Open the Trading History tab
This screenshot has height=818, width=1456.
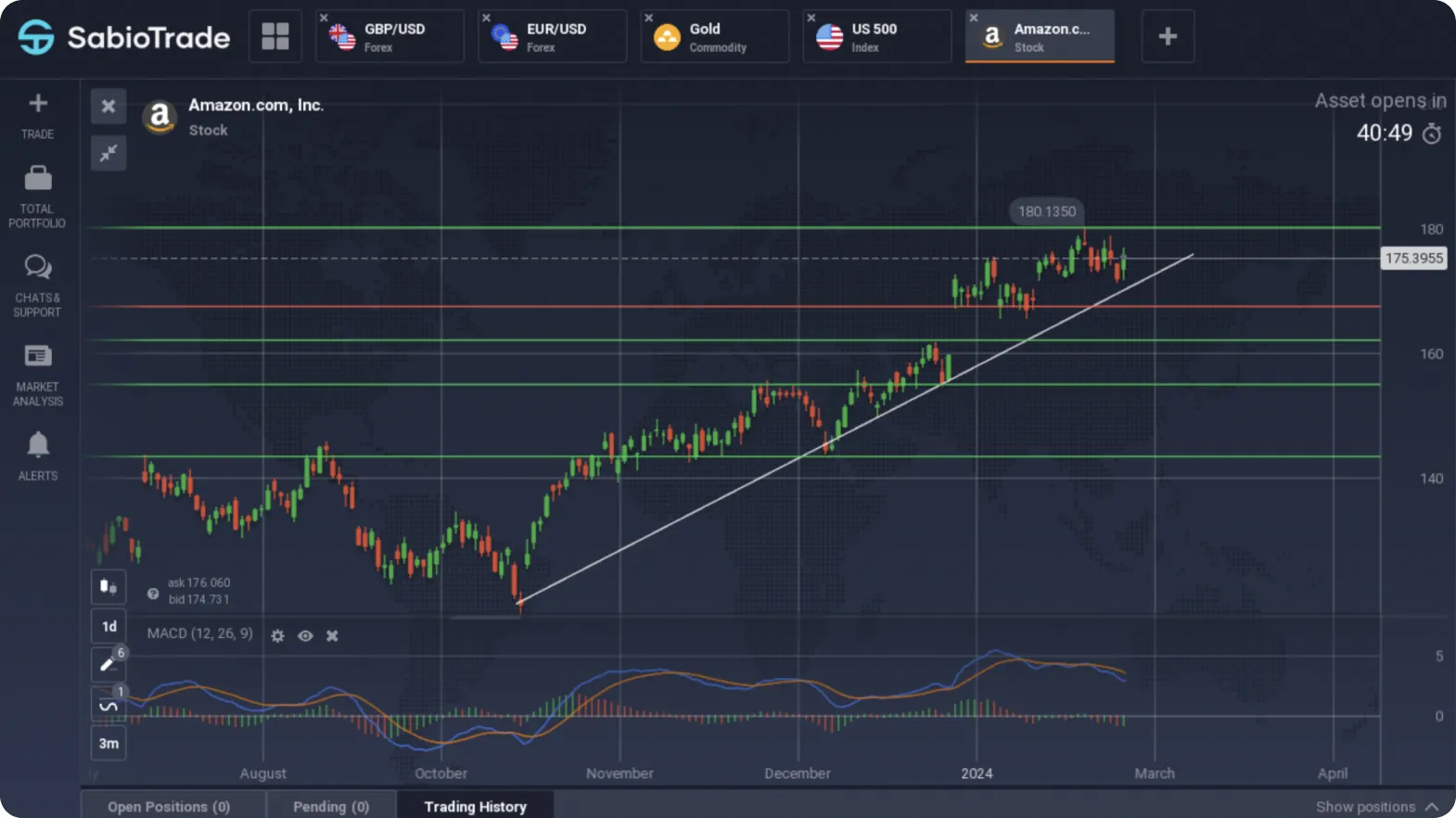(475, 806)
